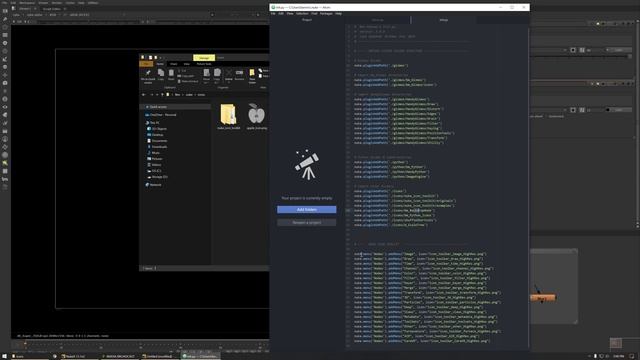Open Transform nodes menu in Nuke toolbar

click(x=5, y=75)
